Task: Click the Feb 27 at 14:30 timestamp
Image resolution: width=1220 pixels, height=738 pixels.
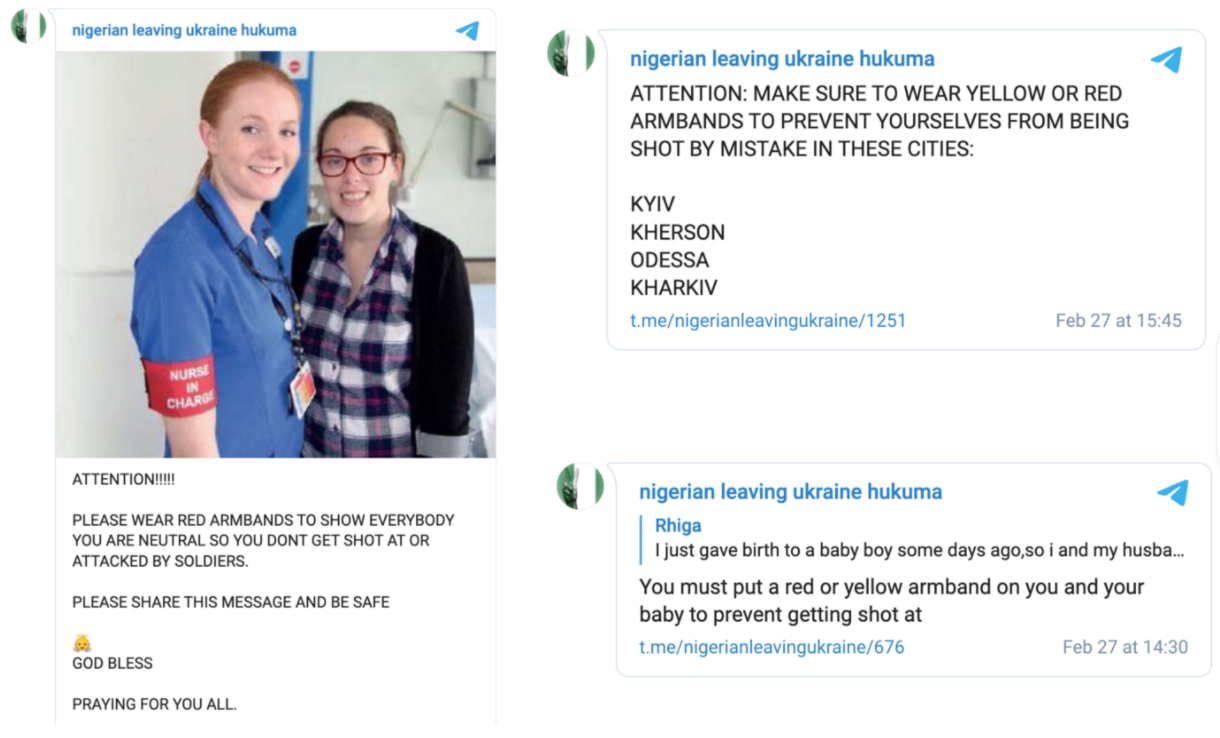Action: [x=1125, y=647]
